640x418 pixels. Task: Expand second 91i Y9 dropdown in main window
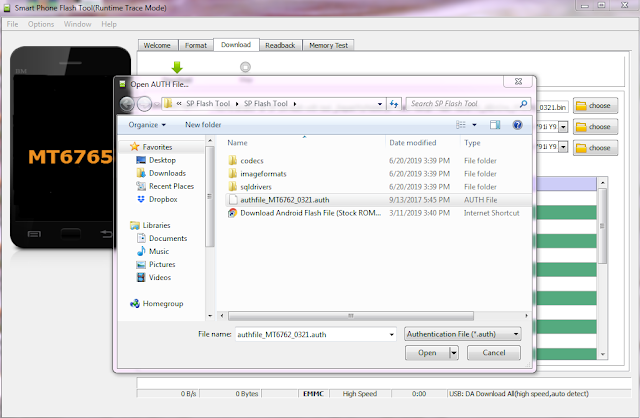[x=563, y=147]
